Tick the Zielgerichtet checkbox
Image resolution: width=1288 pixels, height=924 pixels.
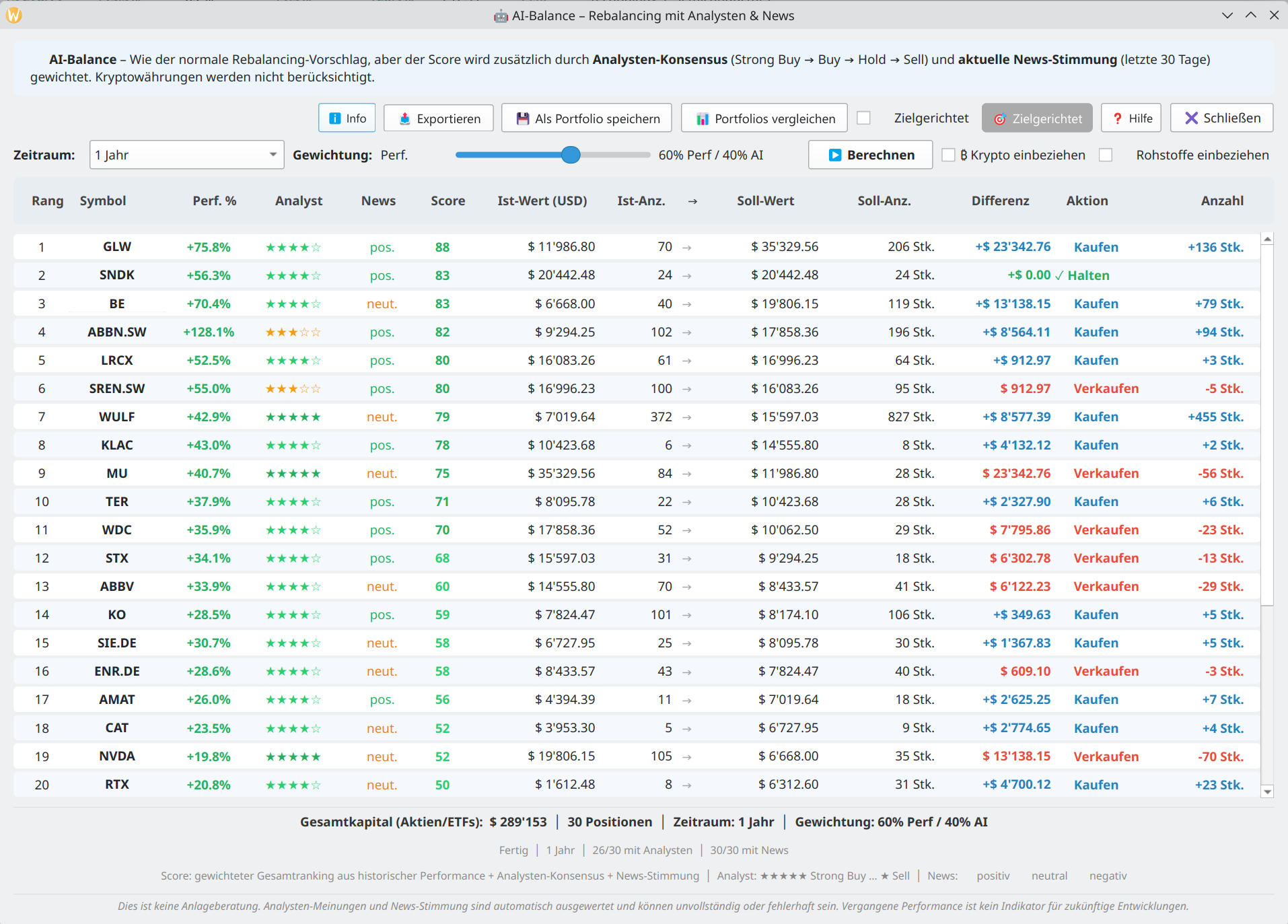(x=864, y=118)
